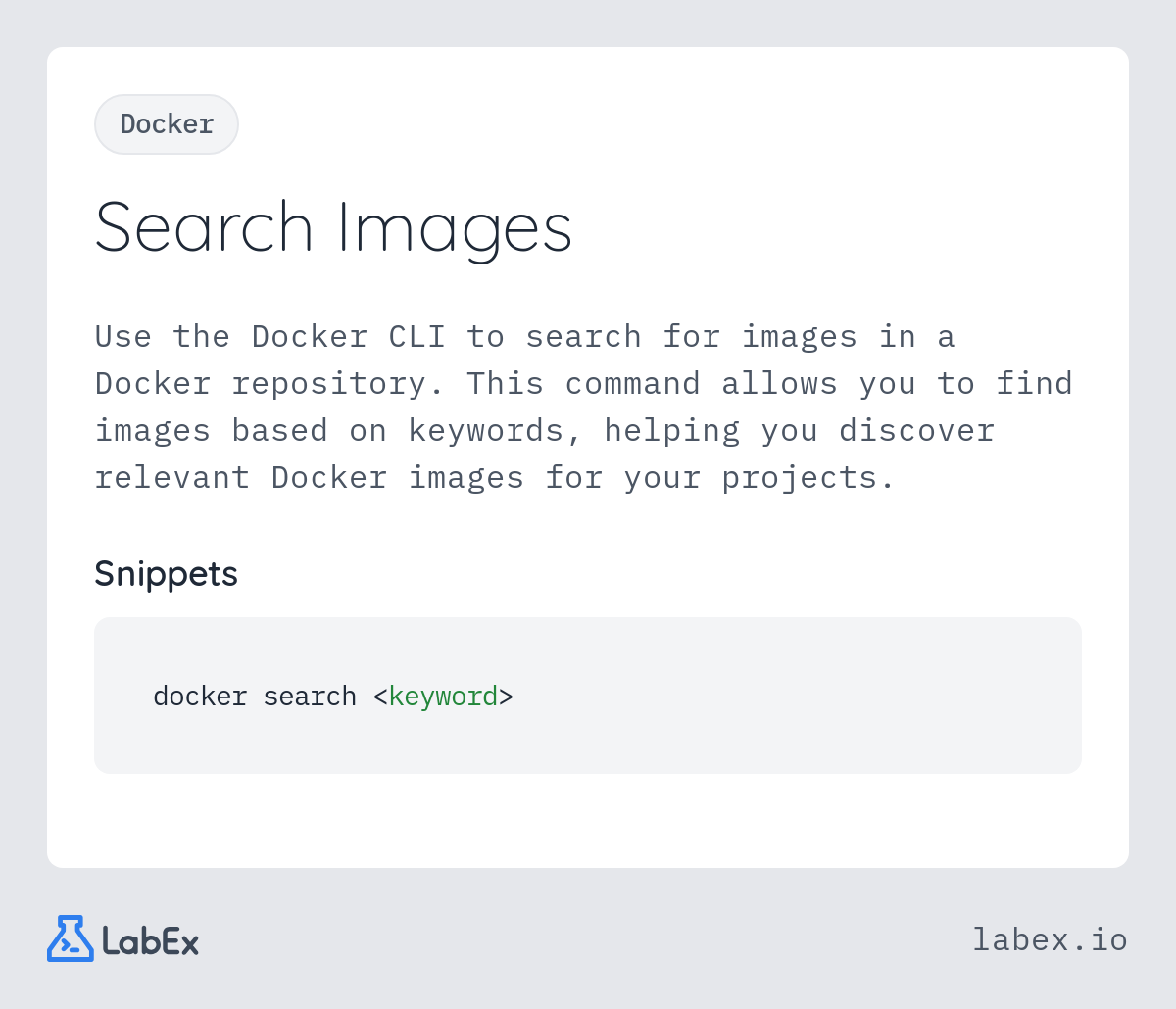Click the word relevant in the description
This screenshot has width=1176, height=1009.
(172, 477)
